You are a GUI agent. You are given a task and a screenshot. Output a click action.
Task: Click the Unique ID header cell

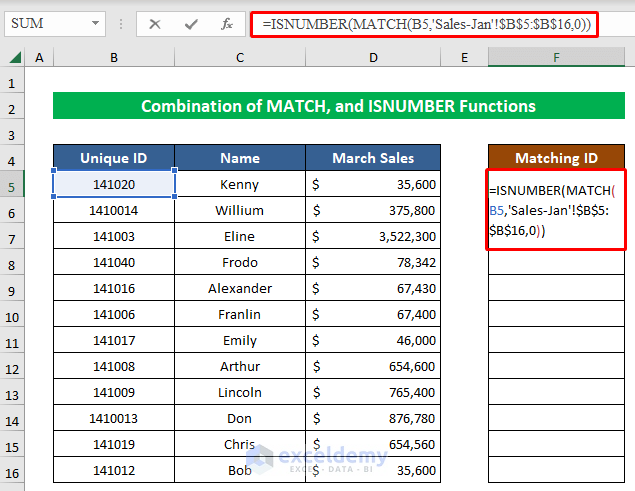[114, 158]
